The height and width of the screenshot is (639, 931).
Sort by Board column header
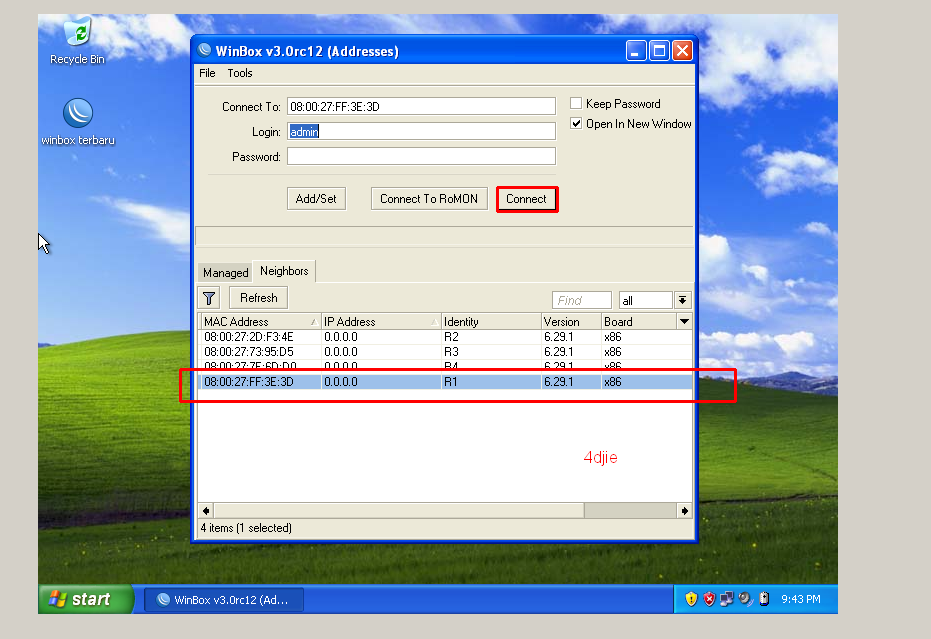click(x=639, y=321)
